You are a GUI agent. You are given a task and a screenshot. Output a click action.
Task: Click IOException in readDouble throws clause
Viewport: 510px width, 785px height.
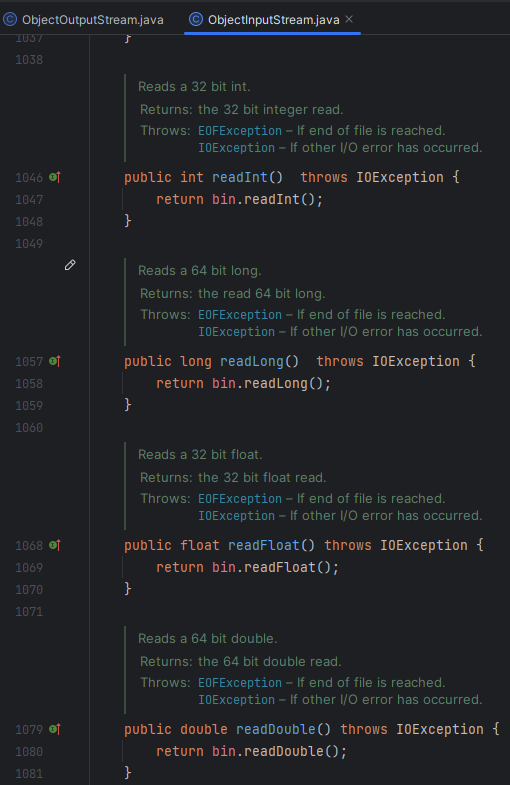[x=440, y=729]
